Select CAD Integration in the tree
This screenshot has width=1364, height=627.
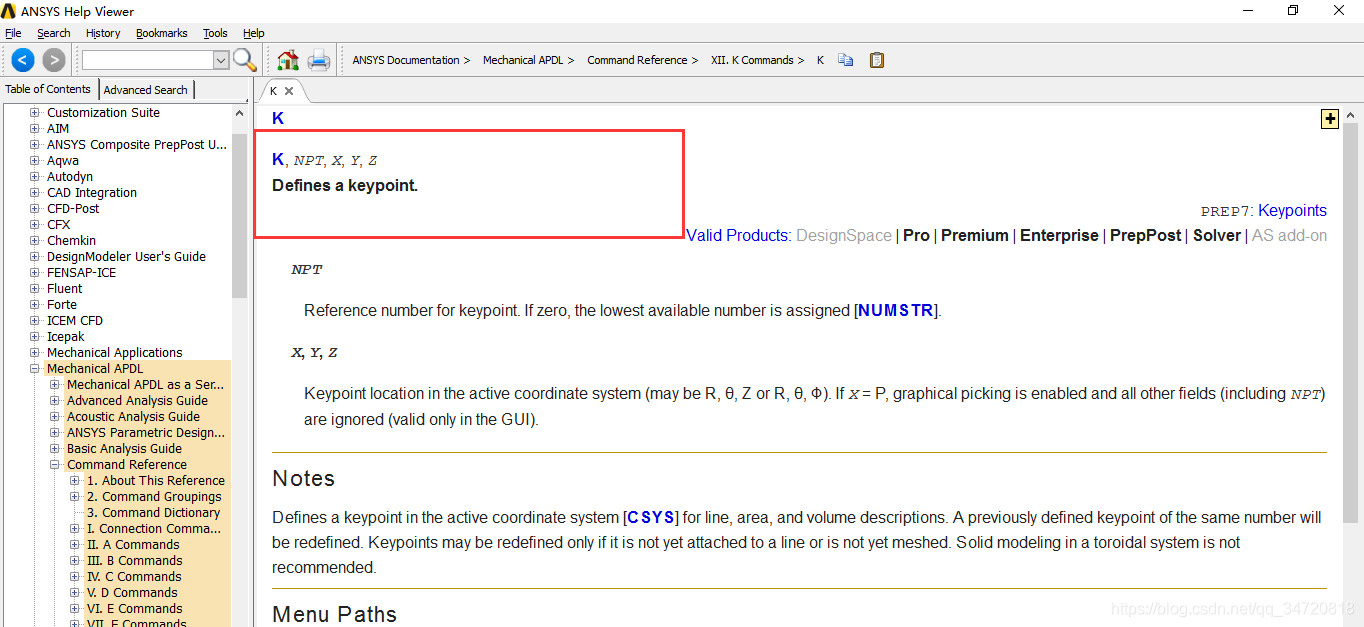click(x=92, y=193)
